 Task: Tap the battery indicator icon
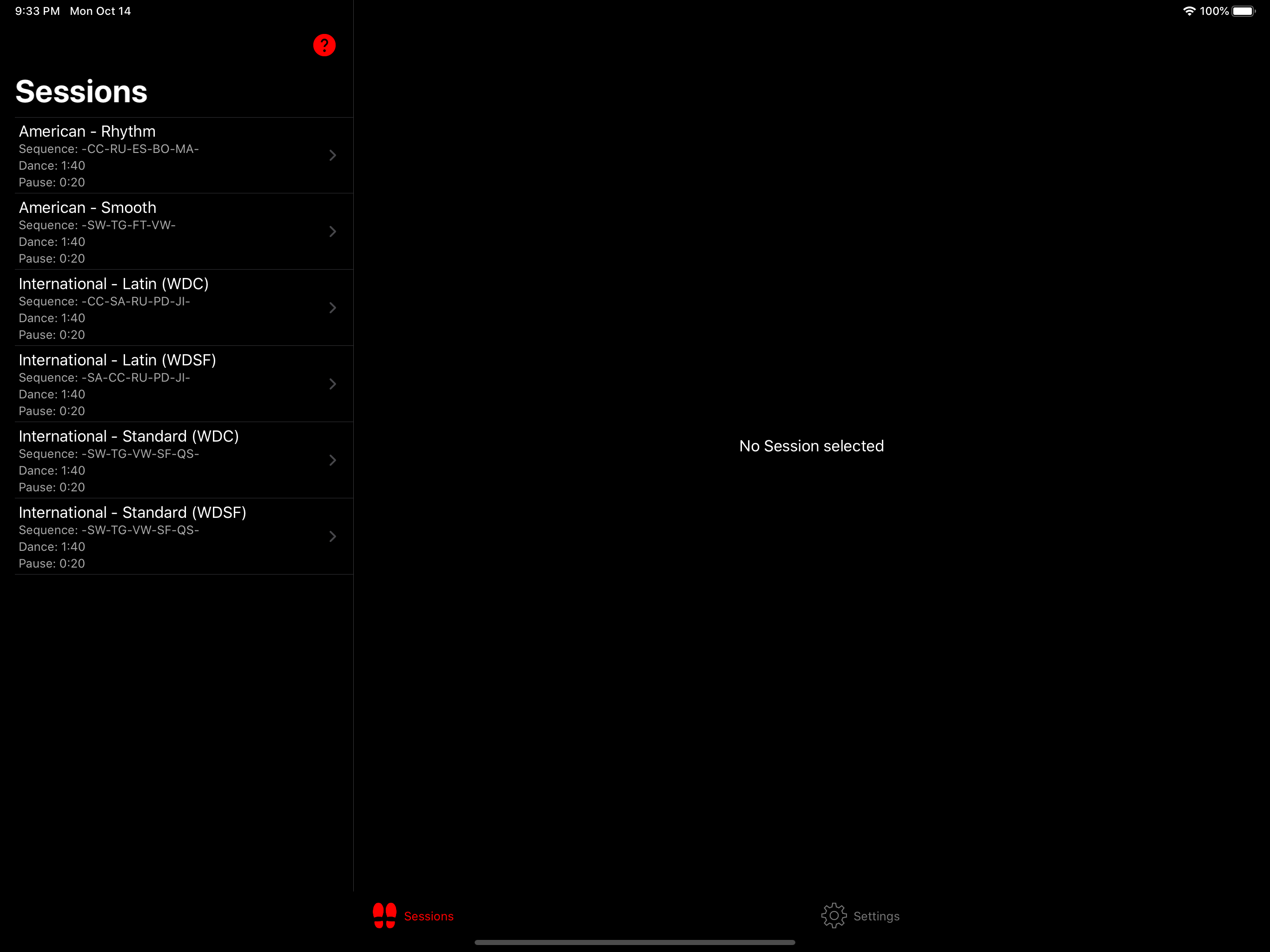(x=1244, y=11)
